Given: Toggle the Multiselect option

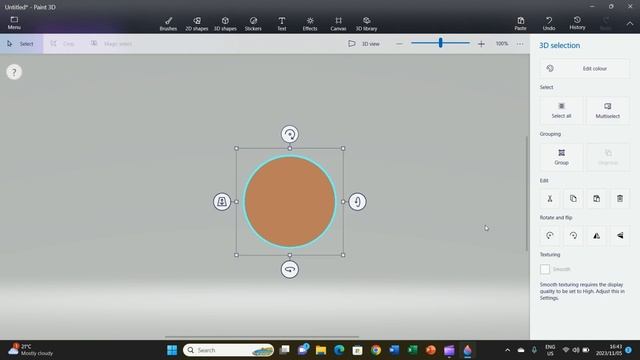Looking at the screenshot, I should 607,110.
